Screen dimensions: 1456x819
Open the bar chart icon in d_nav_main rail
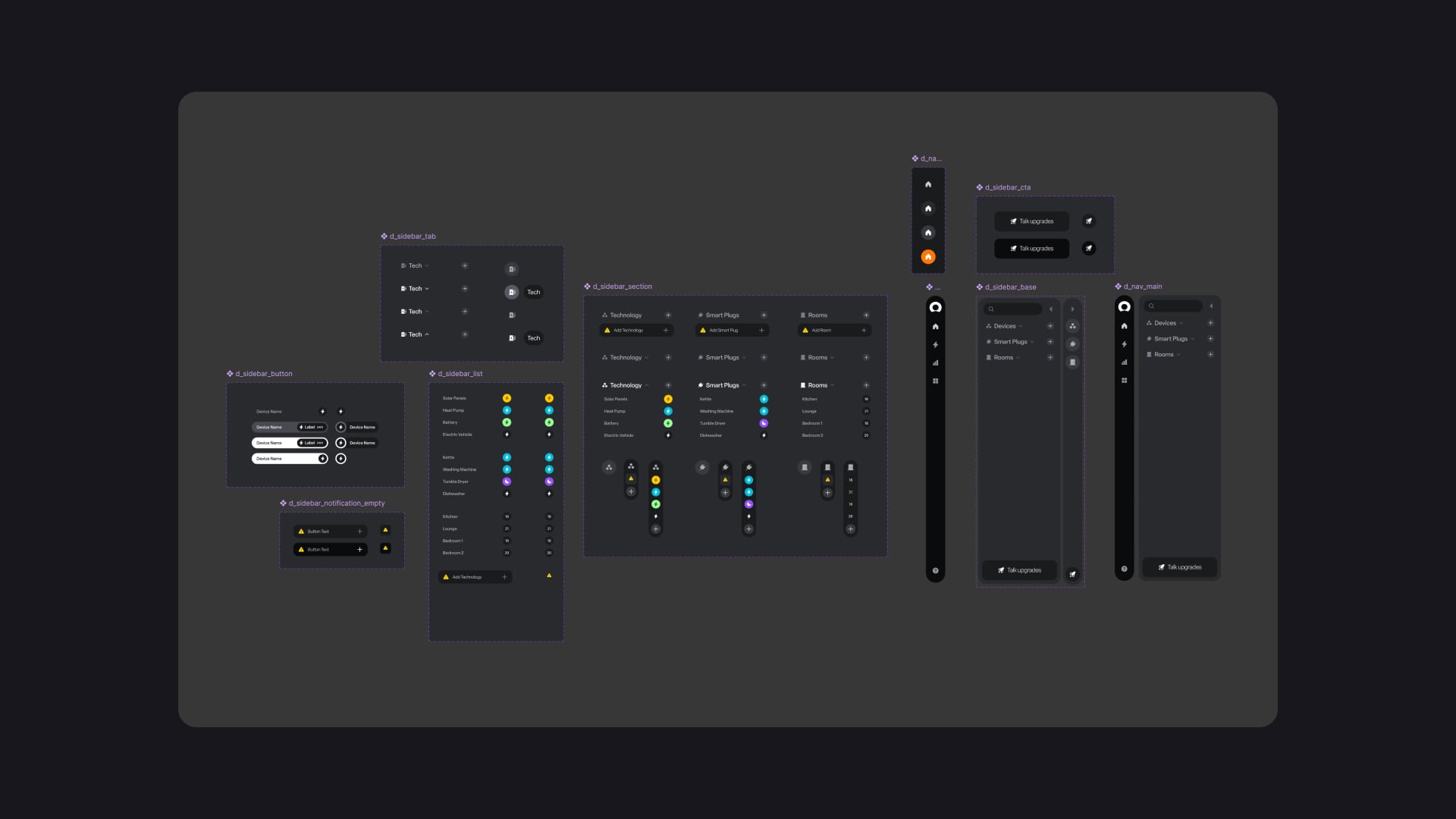pos(1124,362)
